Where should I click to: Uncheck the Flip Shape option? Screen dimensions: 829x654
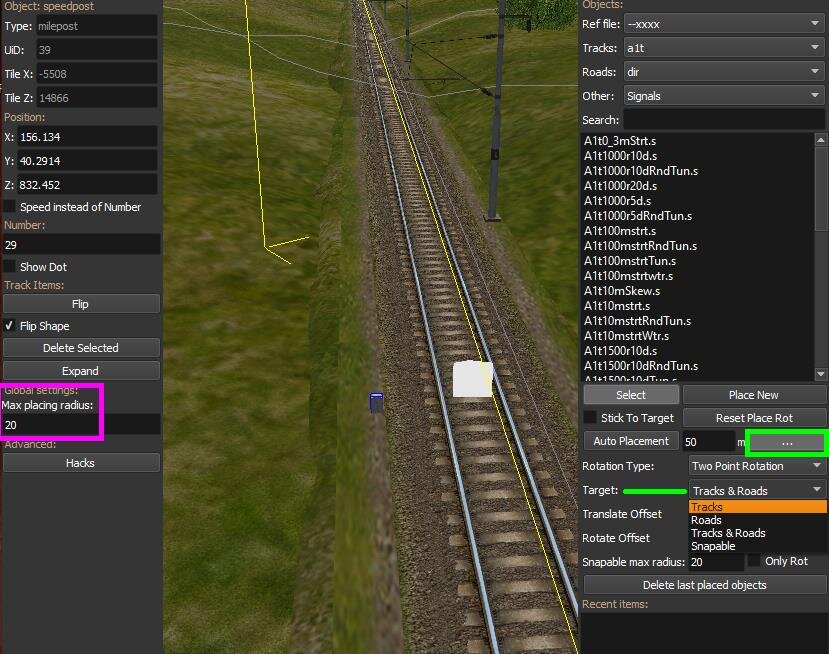tap(10, 326)
